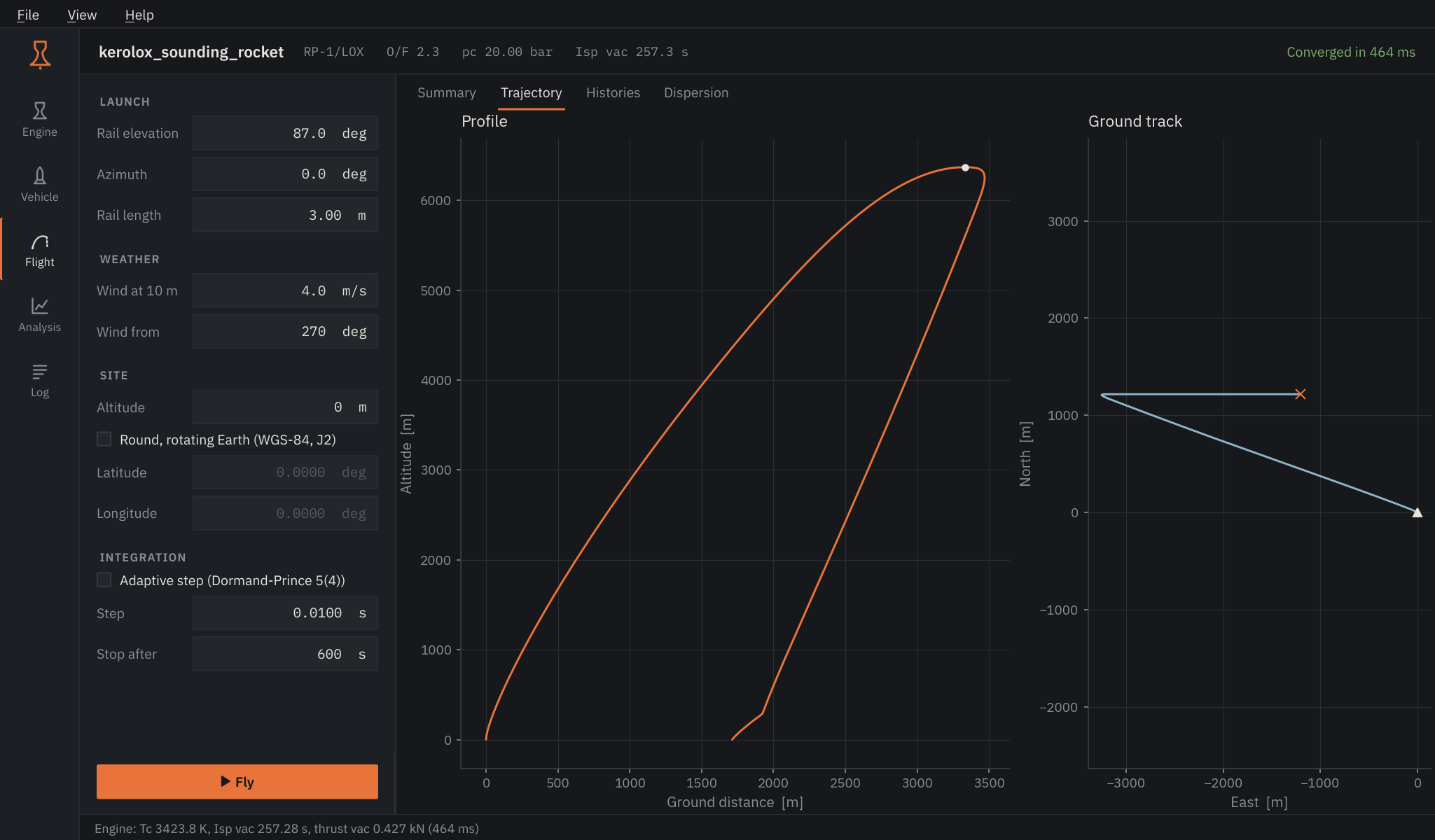Open the Engine panel

(40, 120)
